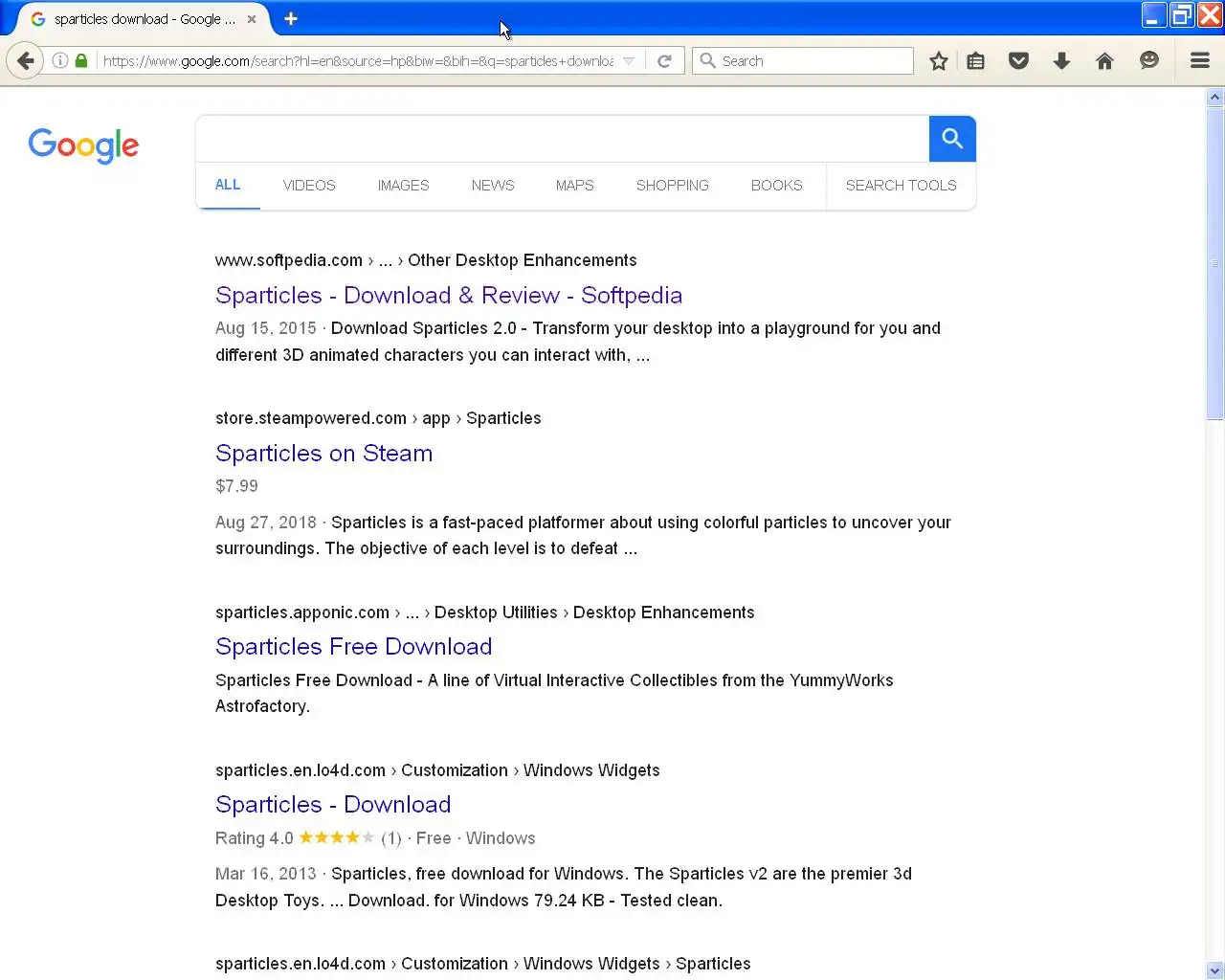
Task: Switch to the SHOPPING results tab
Action: [673, 185]
